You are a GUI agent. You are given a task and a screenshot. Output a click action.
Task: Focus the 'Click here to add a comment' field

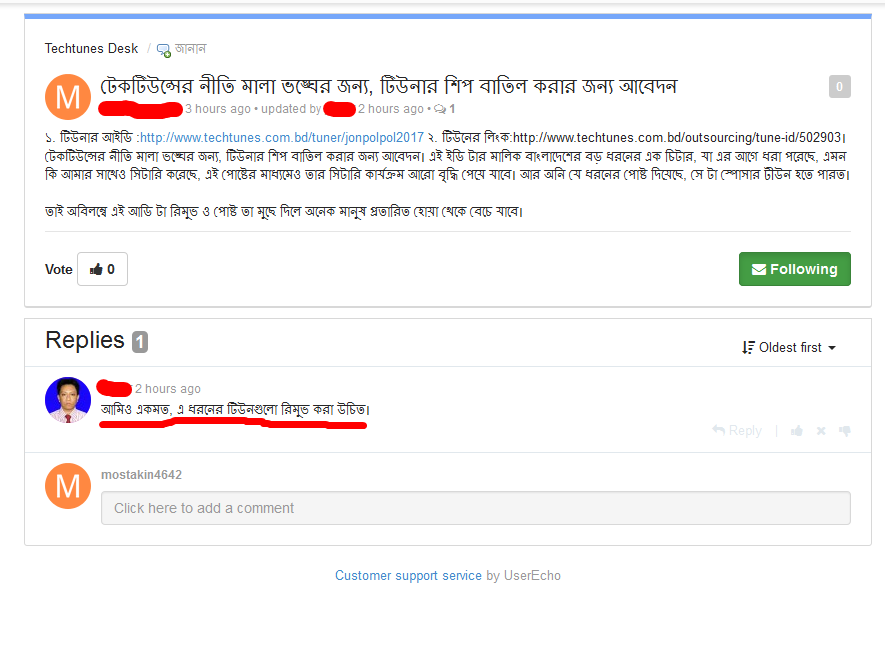click(476, 508)
